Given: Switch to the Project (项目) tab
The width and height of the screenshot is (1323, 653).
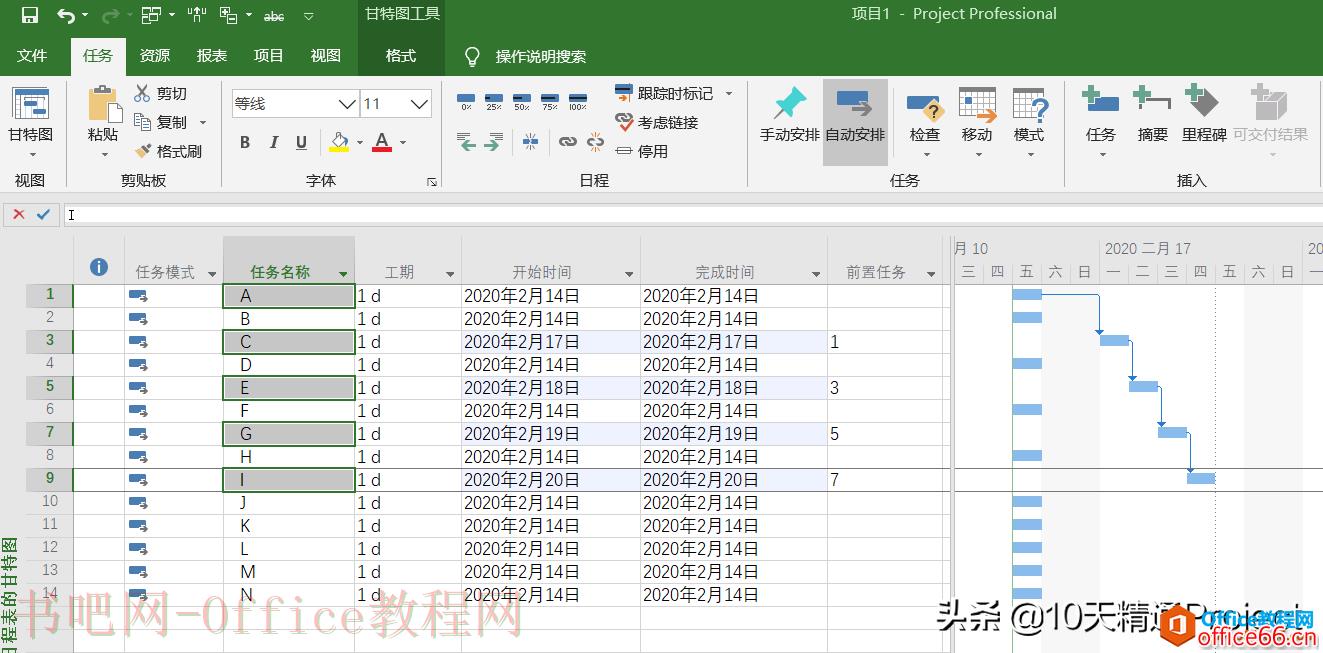Looking at the screenshot, I should 269,56.
